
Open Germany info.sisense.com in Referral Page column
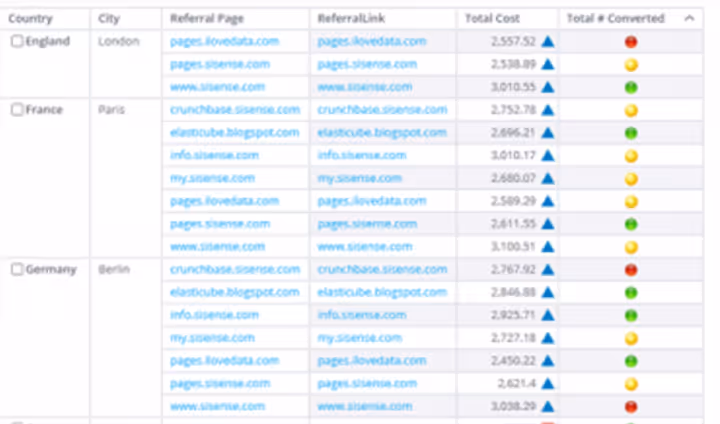point(214,315)
